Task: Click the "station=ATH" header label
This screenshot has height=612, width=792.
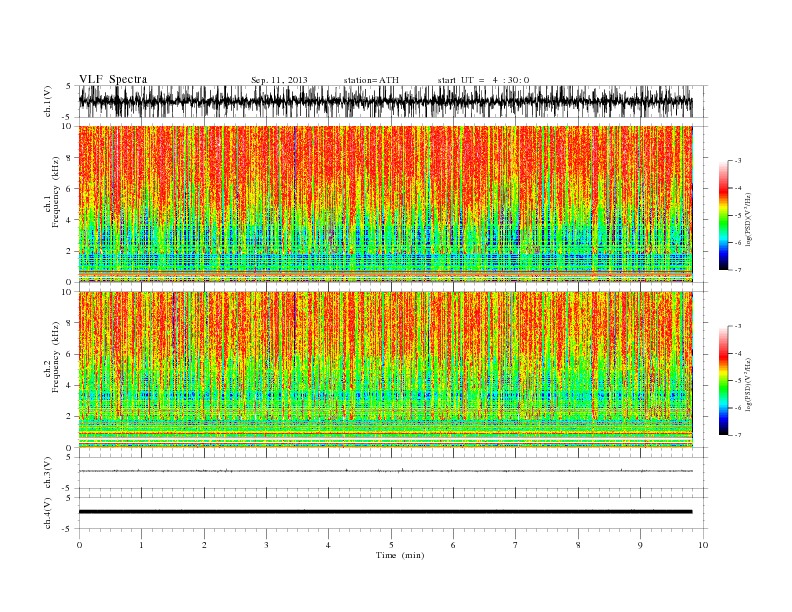Action: point(371,80)
